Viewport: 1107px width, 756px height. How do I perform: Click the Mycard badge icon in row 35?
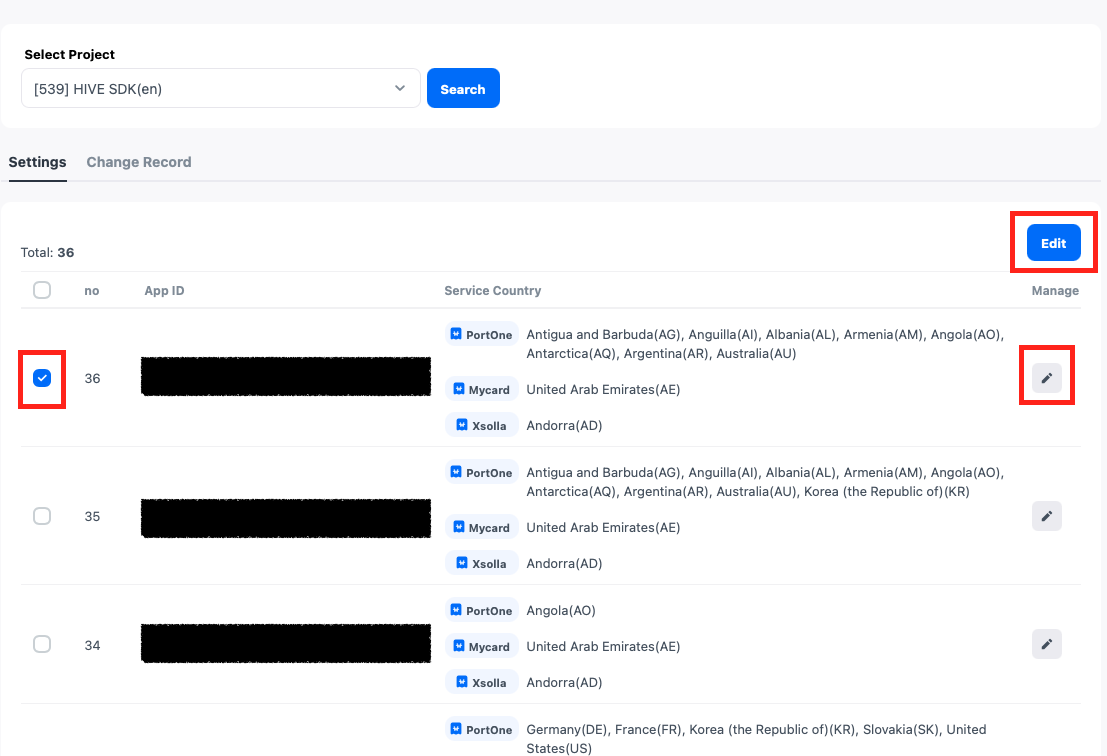459,528
